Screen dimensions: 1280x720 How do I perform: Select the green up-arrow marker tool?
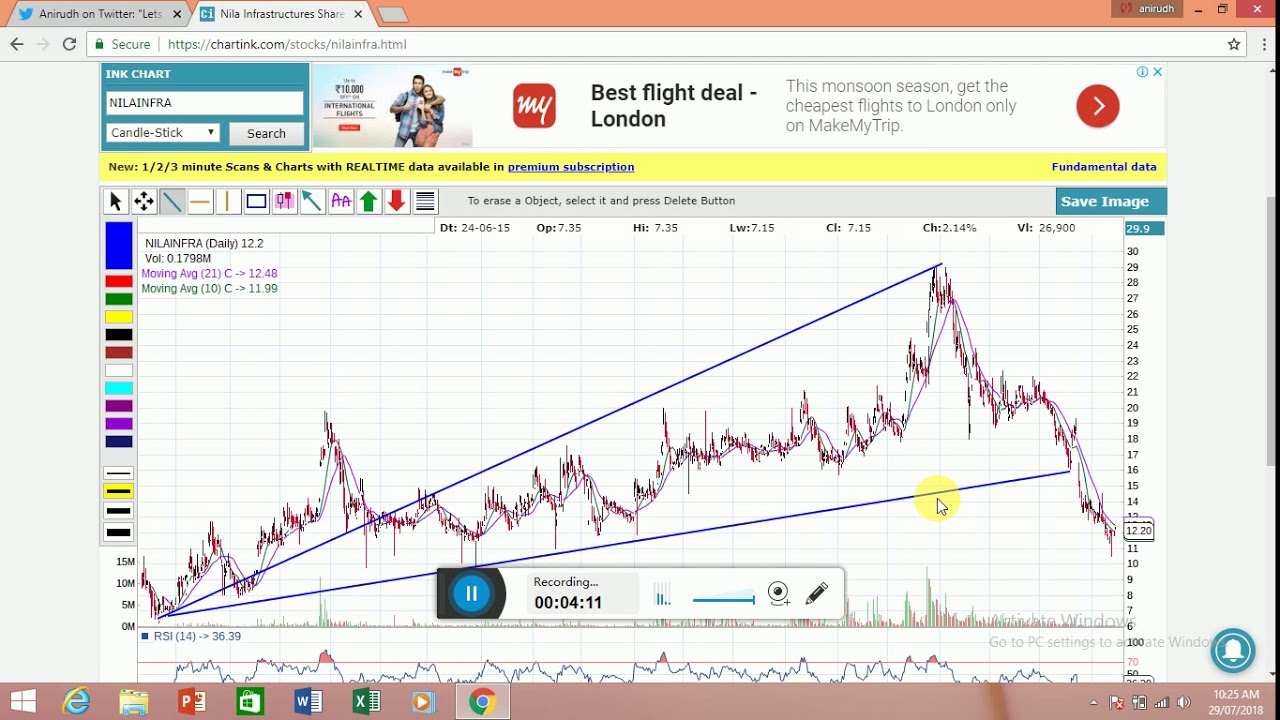tap(369, 202)
